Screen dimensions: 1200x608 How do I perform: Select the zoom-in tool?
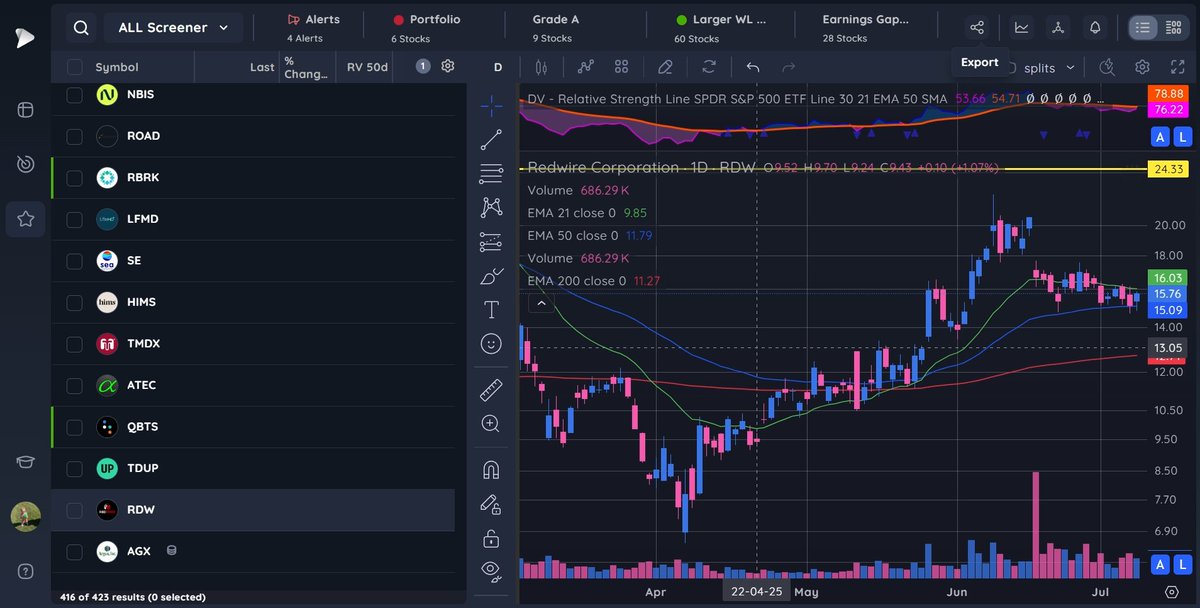491,423
